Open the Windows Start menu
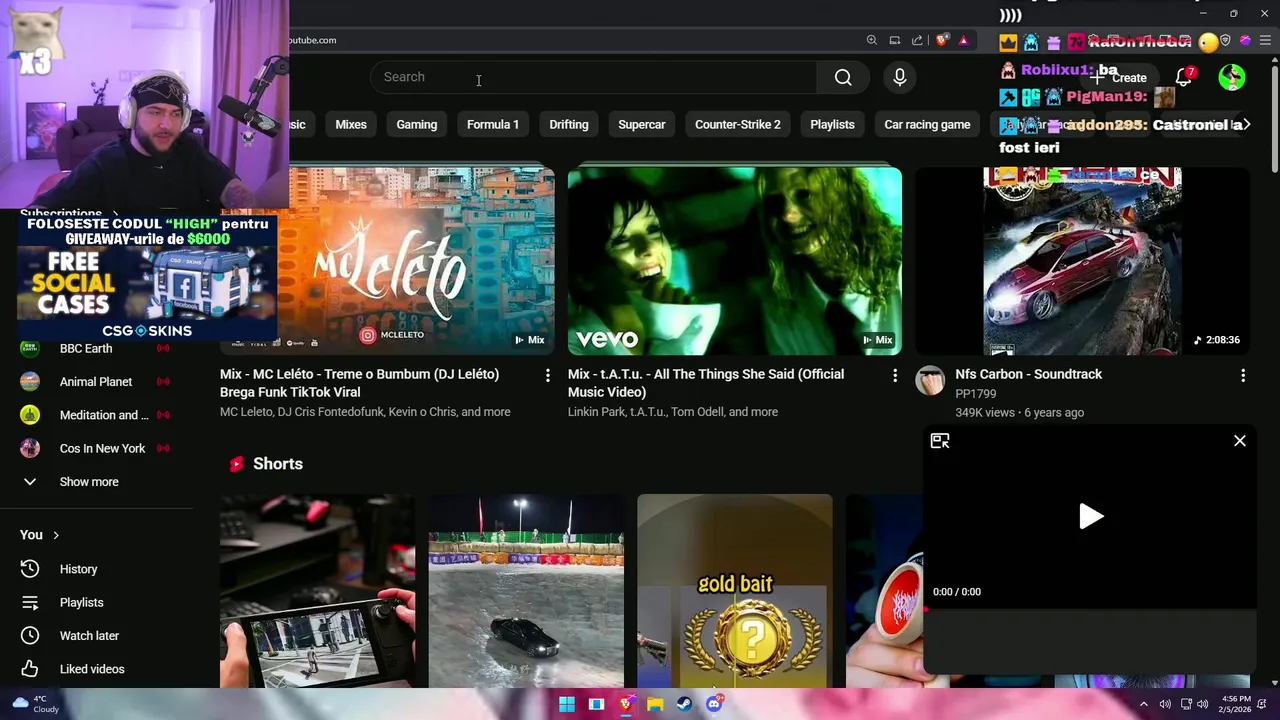The width and height of the screenshot is (1280, 720). tap(567, 704)
